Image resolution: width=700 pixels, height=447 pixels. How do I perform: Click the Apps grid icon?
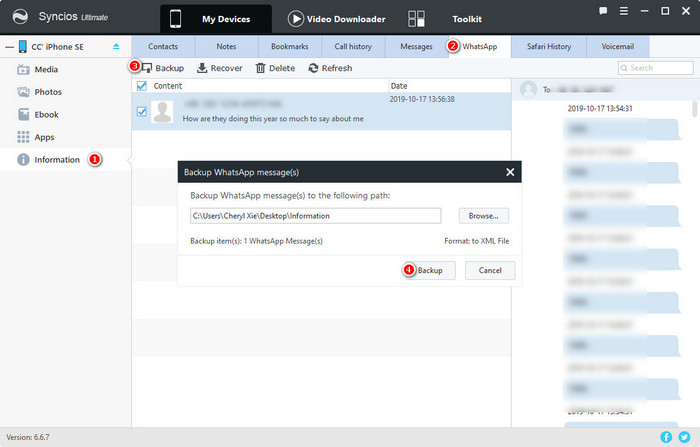(x=23, y=137)
